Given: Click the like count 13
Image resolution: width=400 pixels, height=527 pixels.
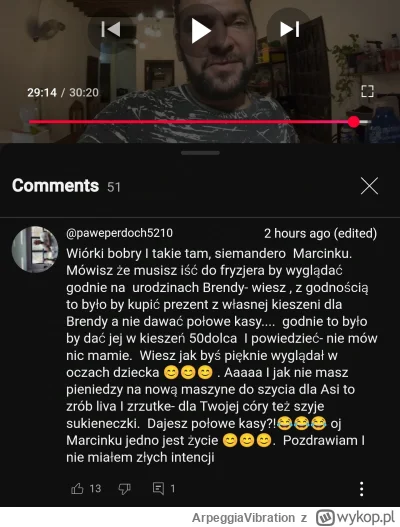Looking at the screenshot, I should point(95,488).
